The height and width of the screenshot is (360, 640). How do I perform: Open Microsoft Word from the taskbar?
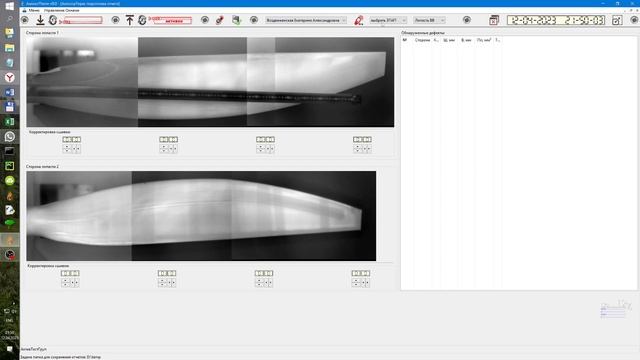pos(9,92)
